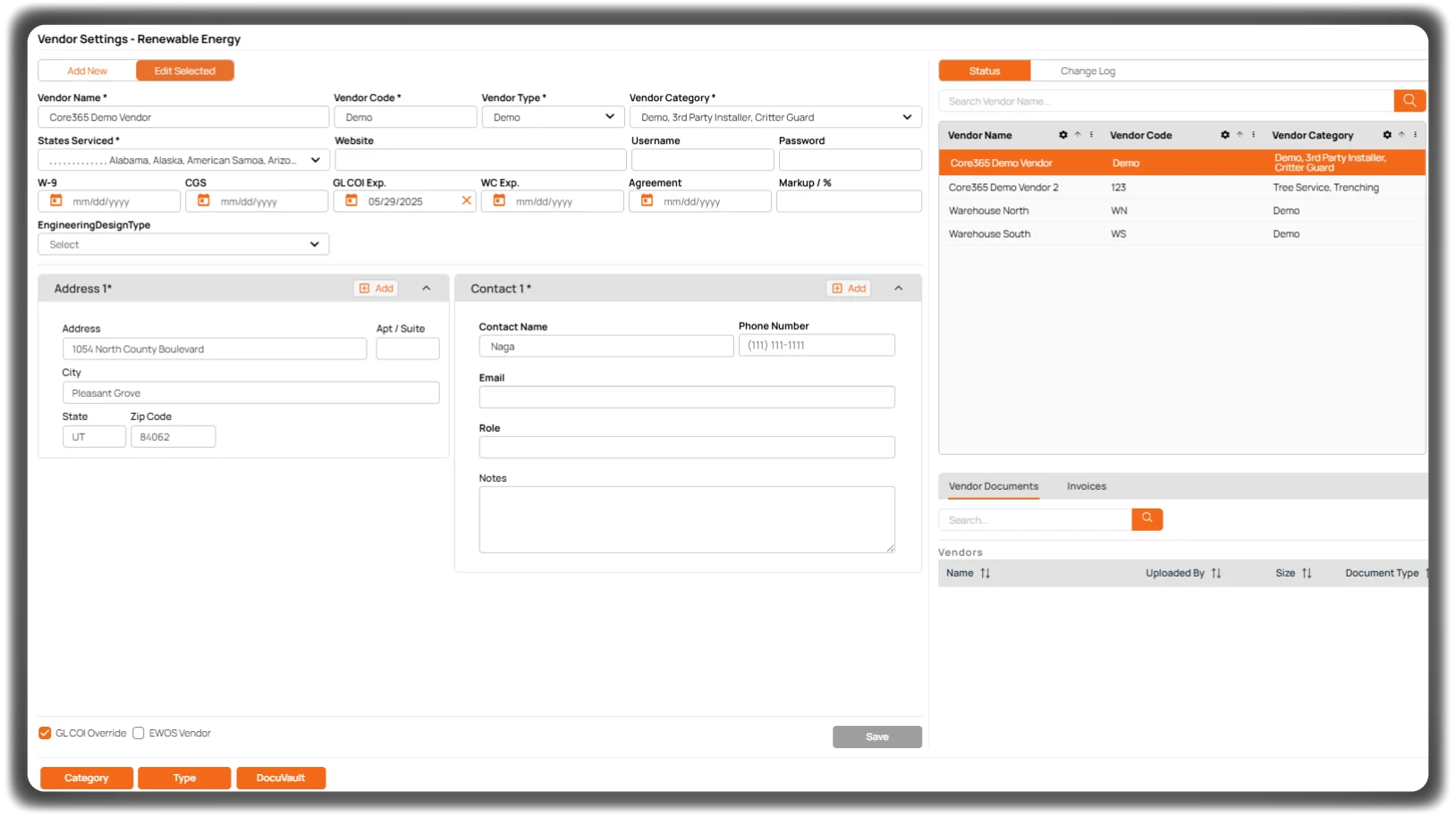Clear the GL COI Exp. date value

pos(466,200)
